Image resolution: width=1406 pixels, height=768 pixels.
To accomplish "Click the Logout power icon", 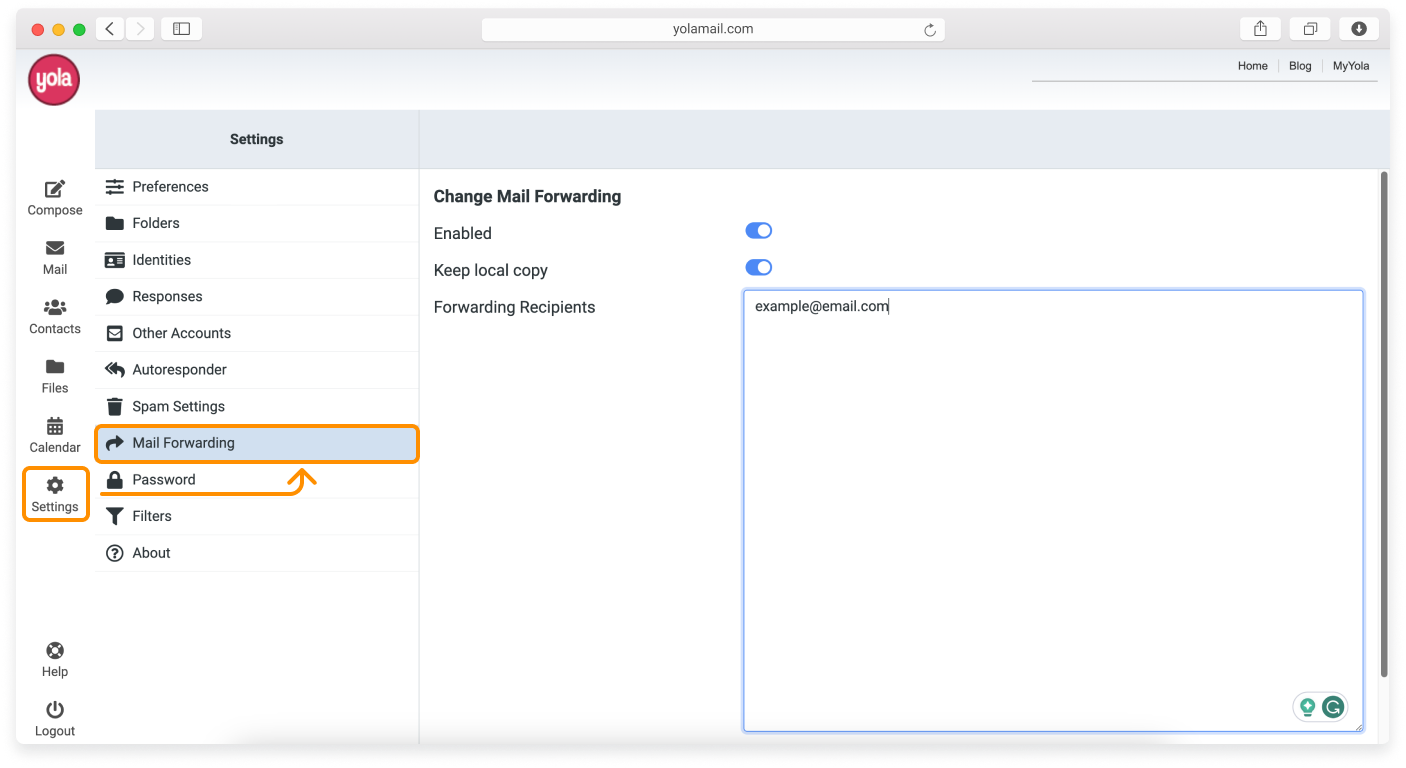I will [x=54, y=708].
